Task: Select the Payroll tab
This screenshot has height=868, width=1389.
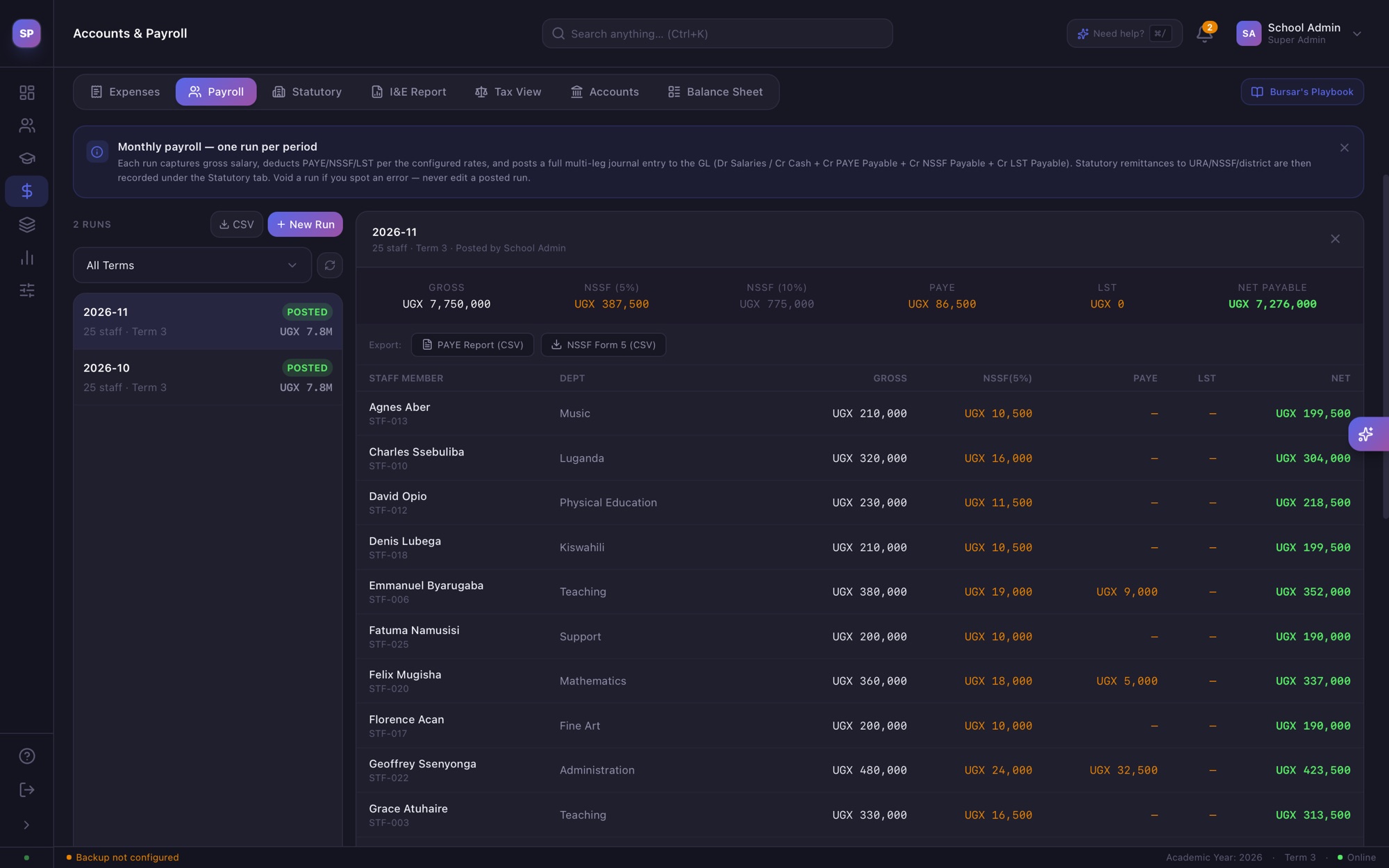Action: pyautogui.click(x=216, y=92)
